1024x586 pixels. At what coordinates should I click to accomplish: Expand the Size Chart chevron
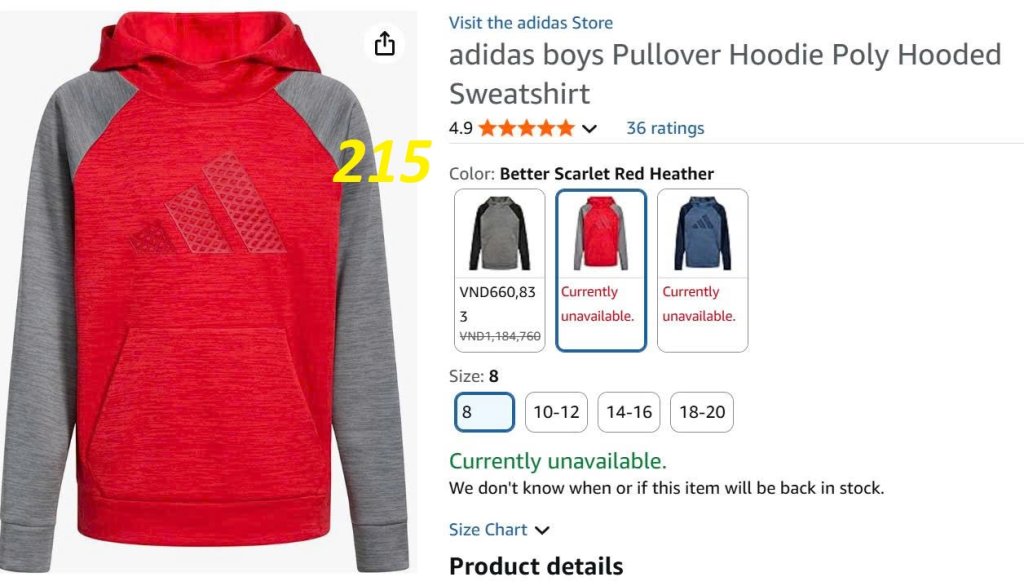[x=542, y=530]
